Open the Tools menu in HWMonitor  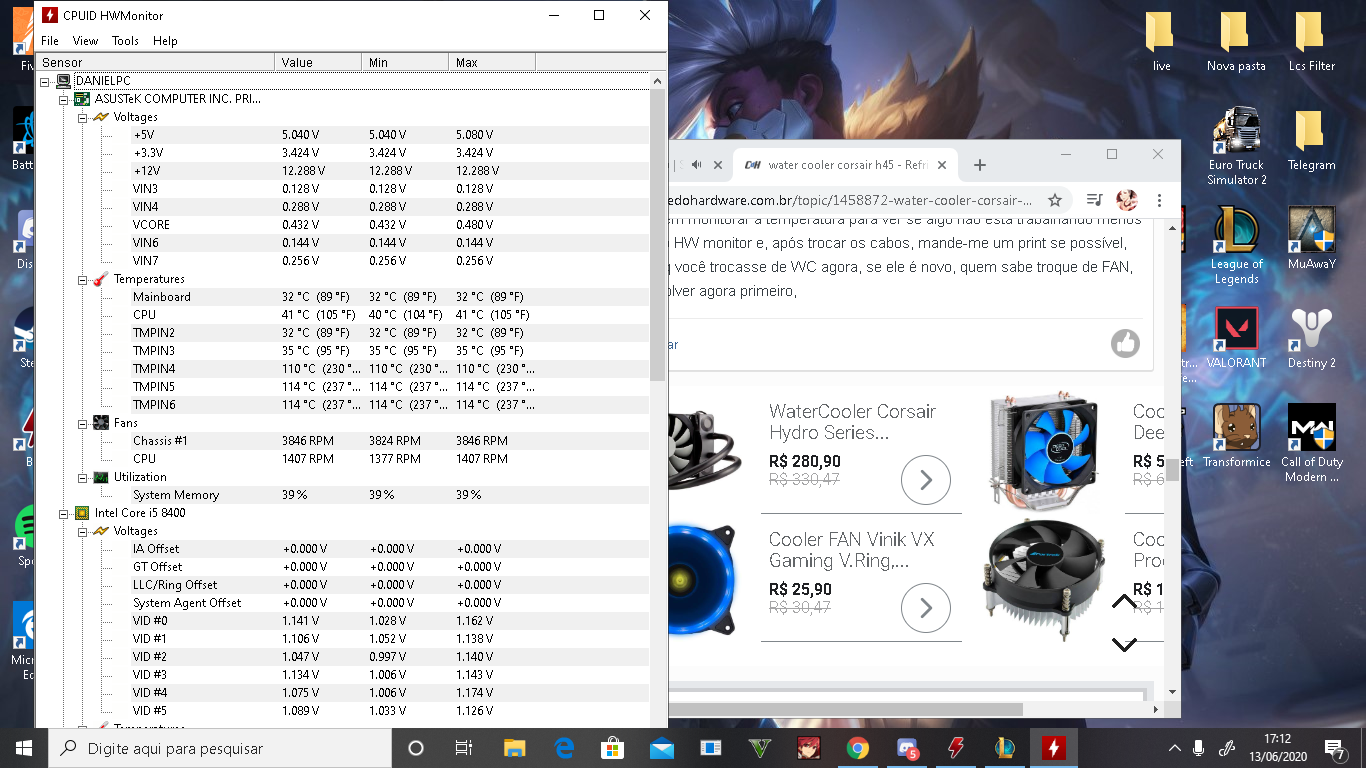point(125,41)
